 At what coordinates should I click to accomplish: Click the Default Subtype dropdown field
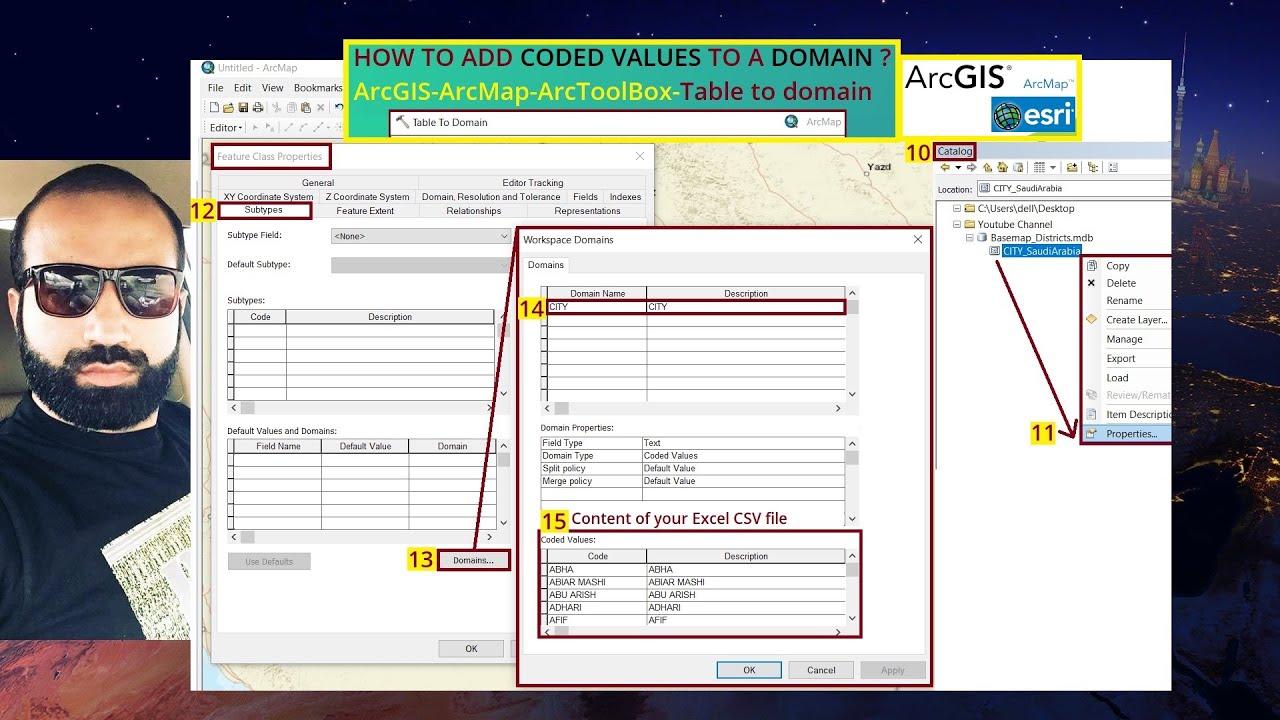click(x=421, y=265)
